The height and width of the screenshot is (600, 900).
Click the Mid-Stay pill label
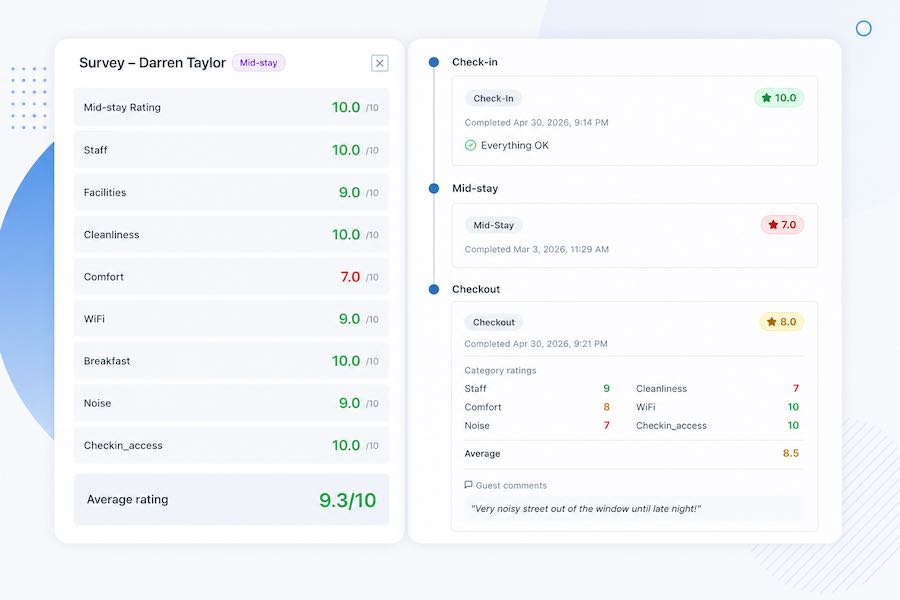click(x=494, y=225)
